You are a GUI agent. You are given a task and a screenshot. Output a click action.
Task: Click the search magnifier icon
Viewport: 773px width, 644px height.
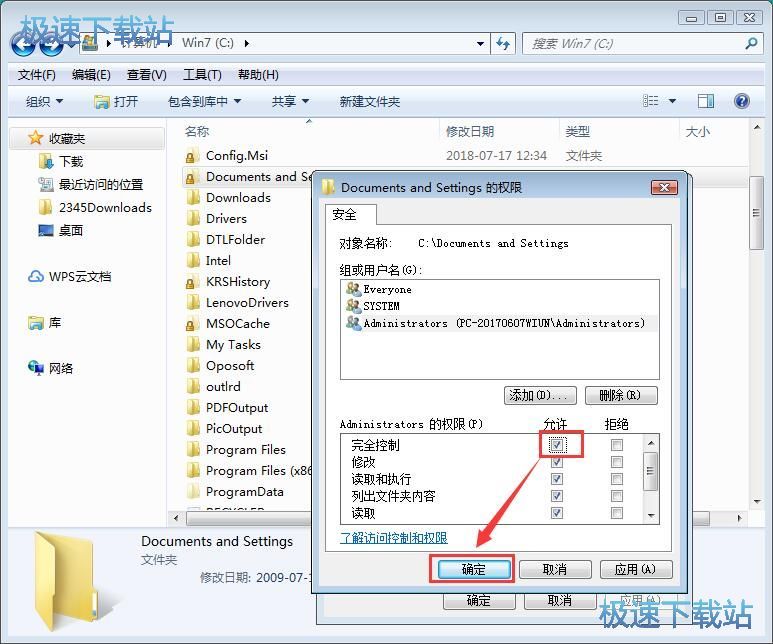(751, 43)
